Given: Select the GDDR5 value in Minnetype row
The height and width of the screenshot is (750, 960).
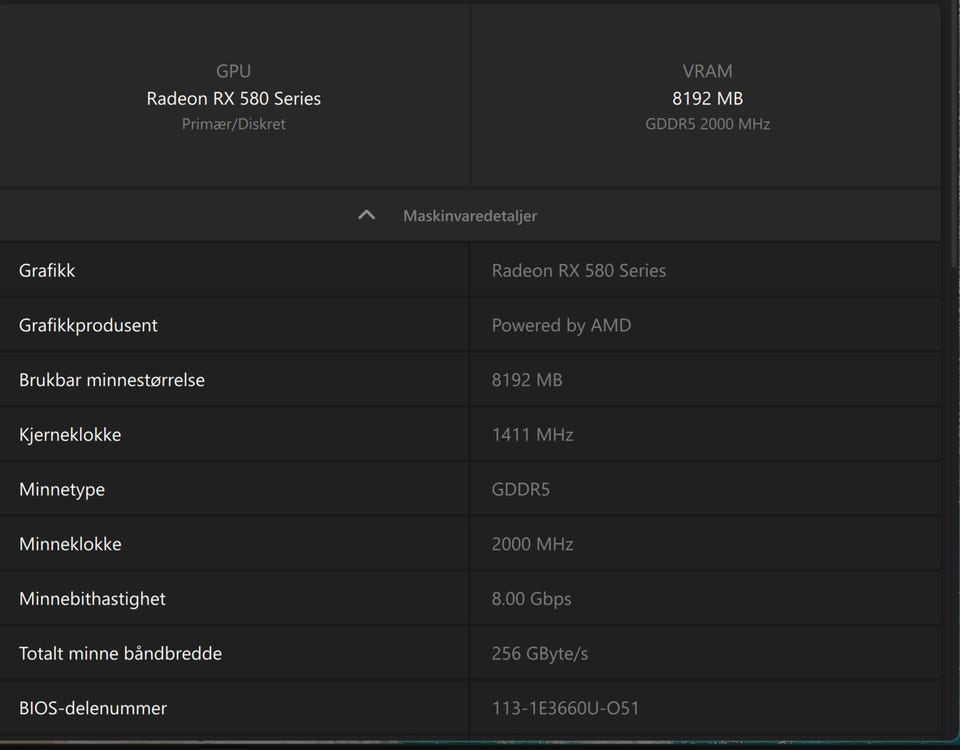Looking at the screenshot, I should point(520,490).
